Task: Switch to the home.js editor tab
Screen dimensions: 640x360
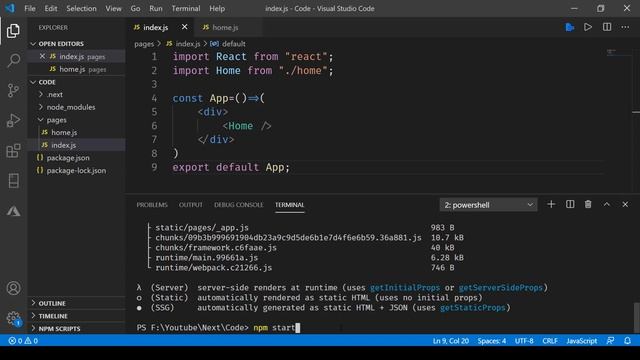Action: 225,27
